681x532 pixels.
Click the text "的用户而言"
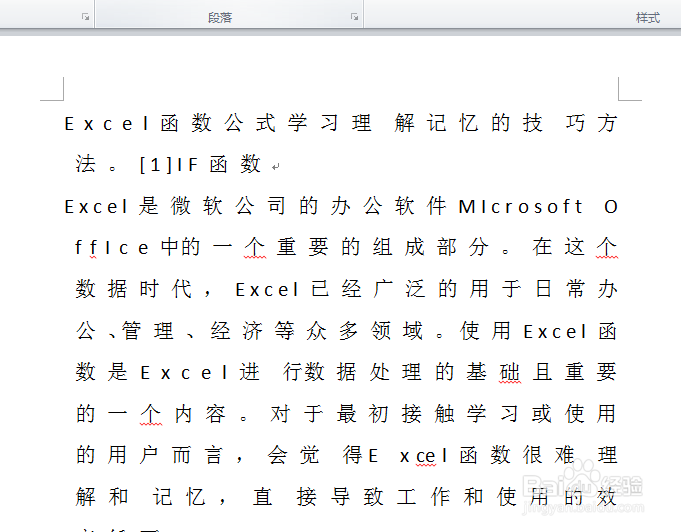pyautogui.click(x=149, y=456)
